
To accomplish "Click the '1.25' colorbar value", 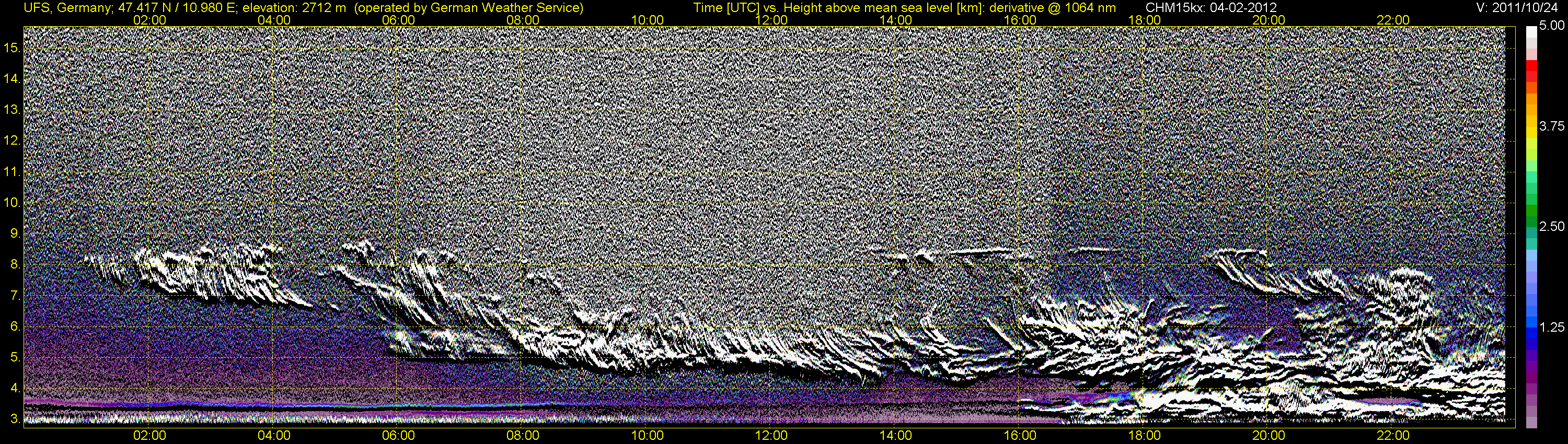I will pyautogui.click(x=1552, y=327).
